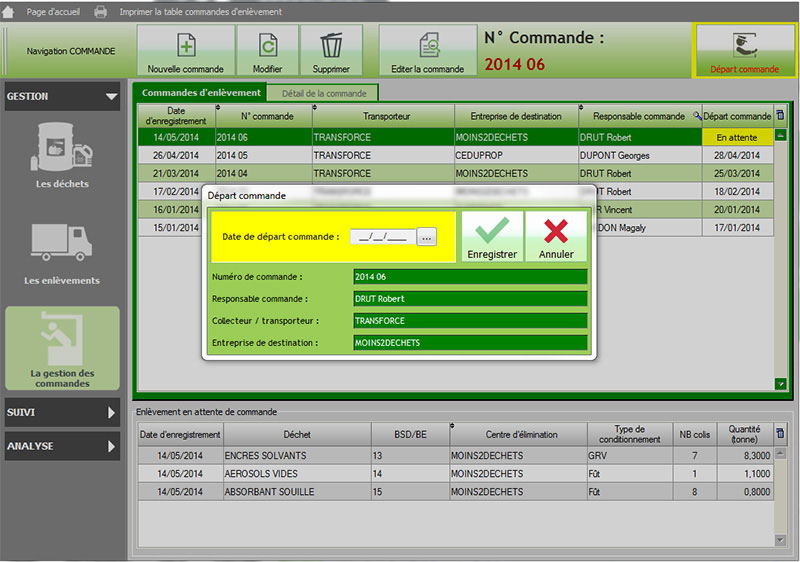Switch to Commandes d'enlèvement tab
This screenshot has width=800, height=562.
click(201, 93)
